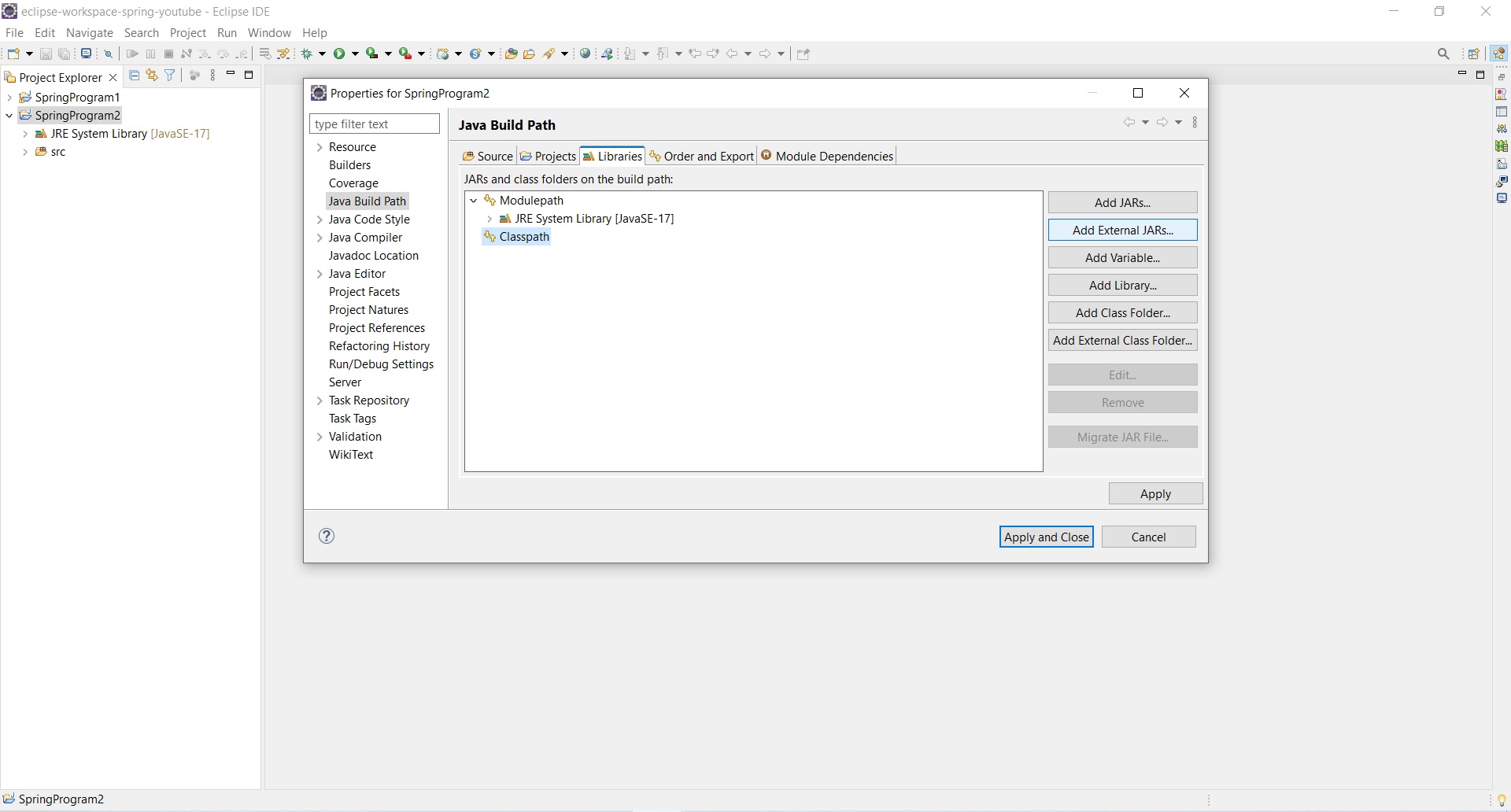Viewport: 1511px width, 812px height.
Task: Switch to the Projects tab
Action: click(x=549, y=156)
